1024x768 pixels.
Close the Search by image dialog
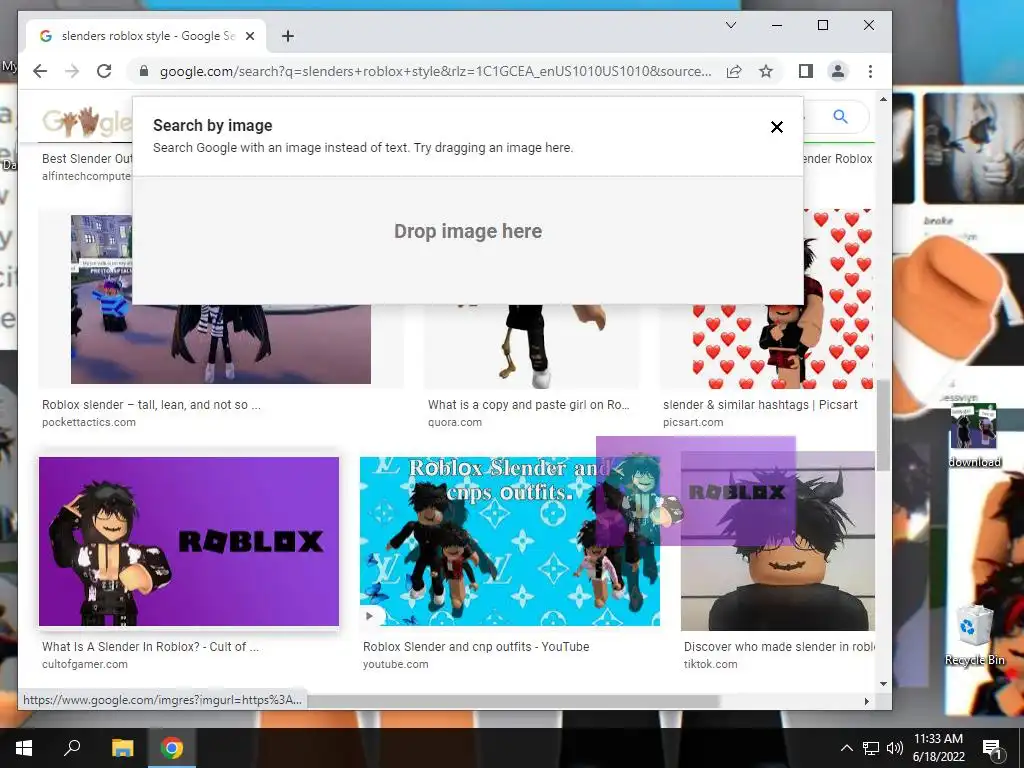tap(776, 127)
